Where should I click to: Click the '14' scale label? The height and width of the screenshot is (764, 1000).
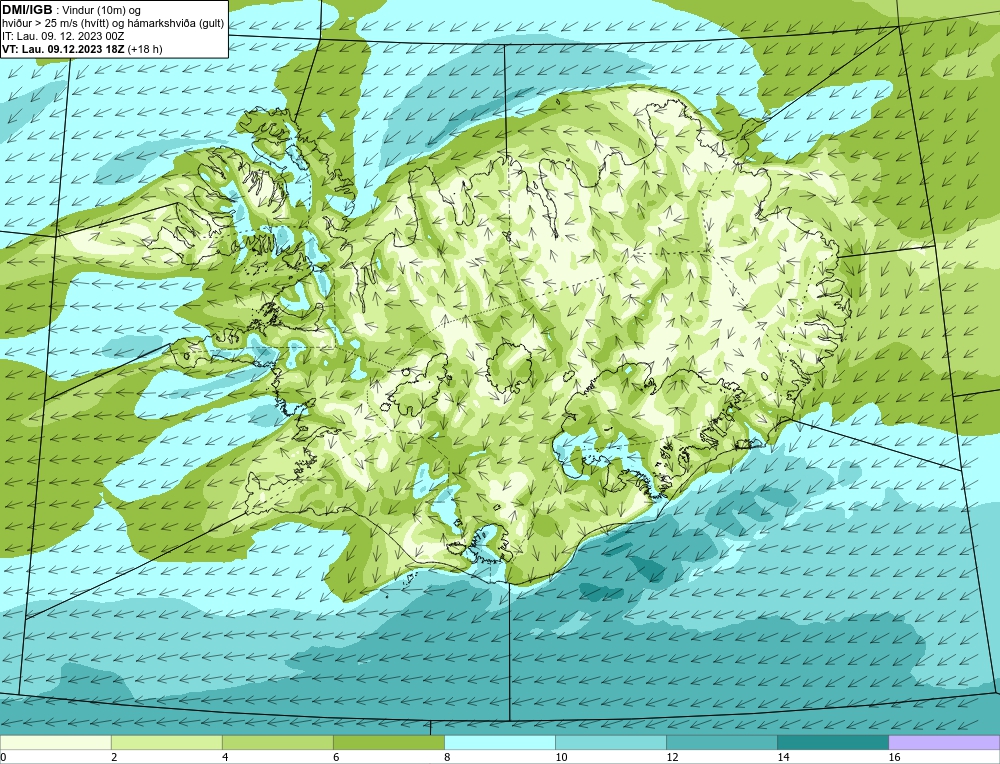click(x=783, y=757)
